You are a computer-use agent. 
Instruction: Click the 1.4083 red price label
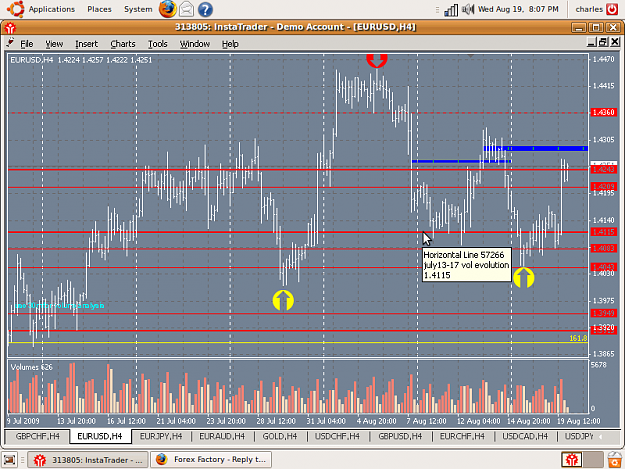click(603, 248)
